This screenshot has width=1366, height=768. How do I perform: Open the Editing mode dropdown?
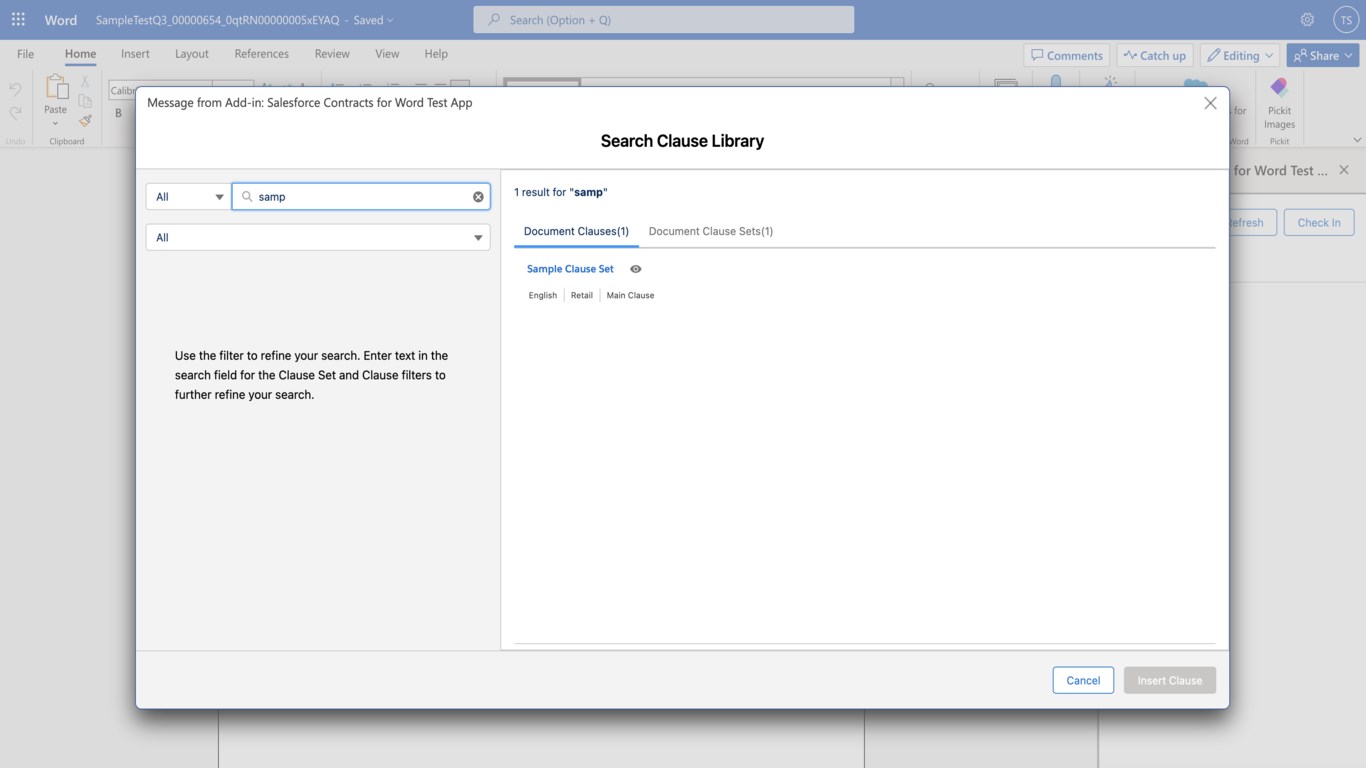click(x=1240, y=56)
